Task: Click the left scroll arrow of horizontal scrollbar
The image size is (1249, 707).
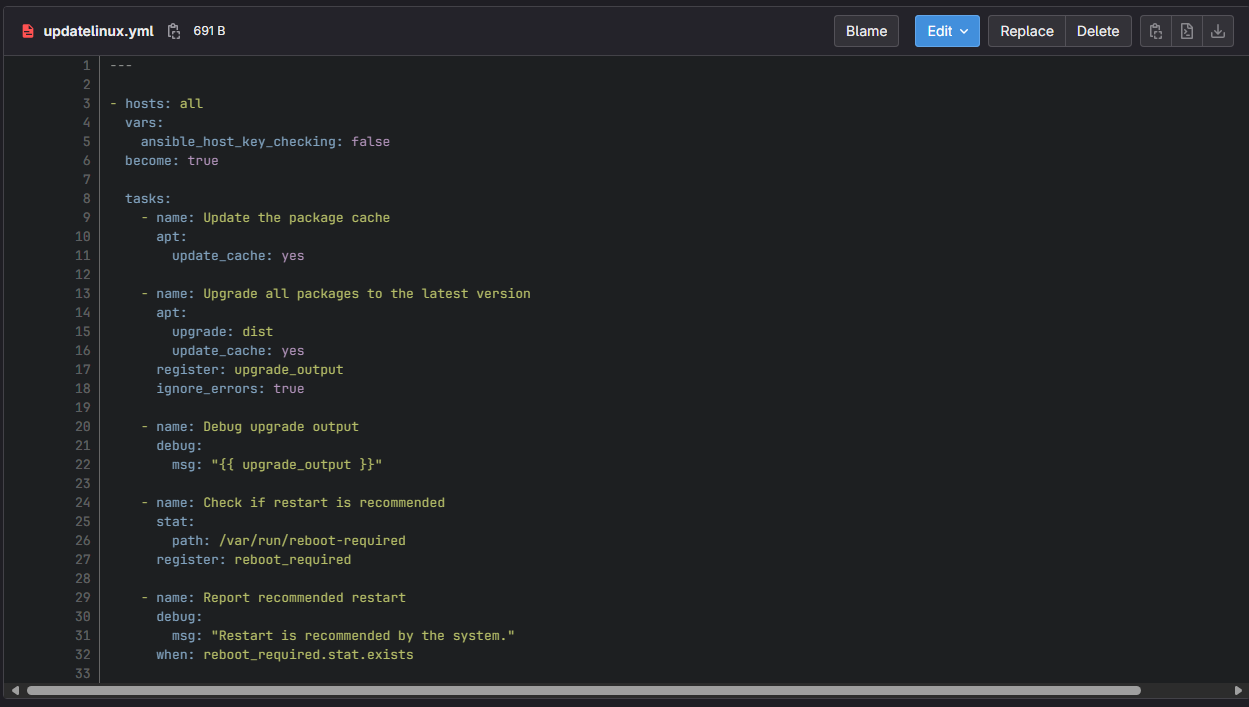Action: [15, 690]
